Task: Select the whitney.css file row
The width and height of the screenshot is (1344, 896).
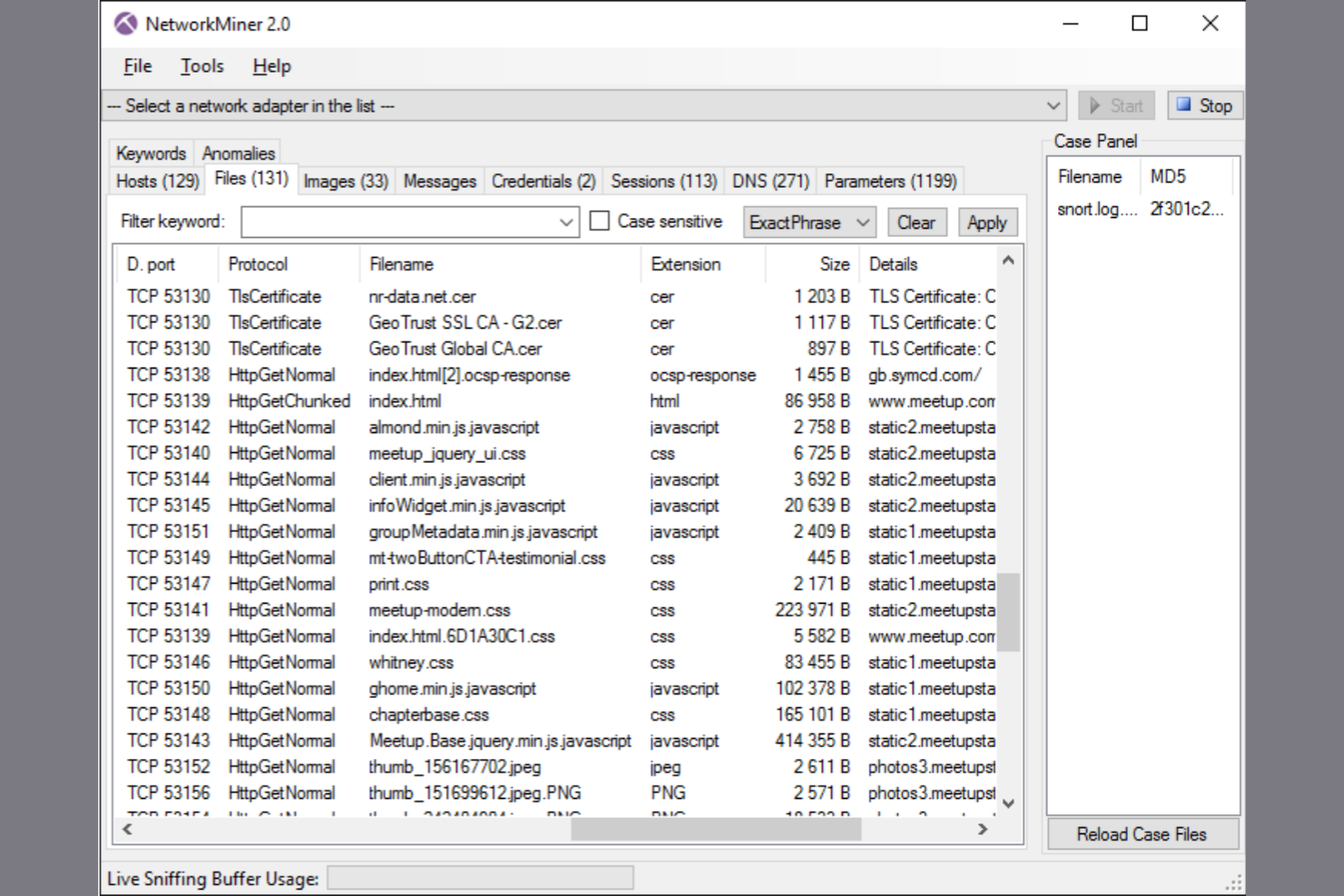Action: coord(556,663)
